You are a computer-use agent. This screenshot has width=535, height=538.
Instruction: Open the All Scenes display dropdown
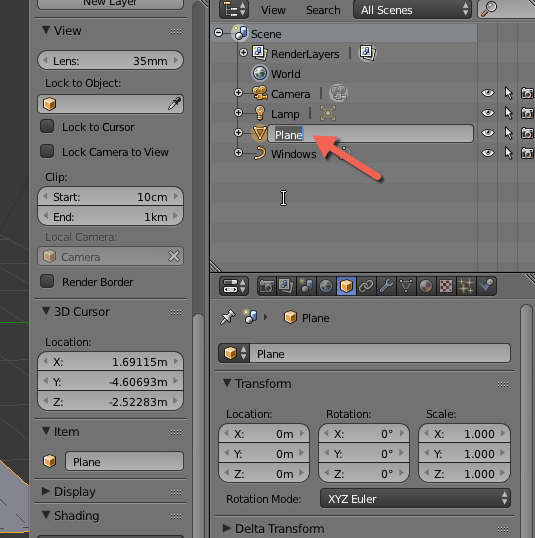click(x=412, y=10)
